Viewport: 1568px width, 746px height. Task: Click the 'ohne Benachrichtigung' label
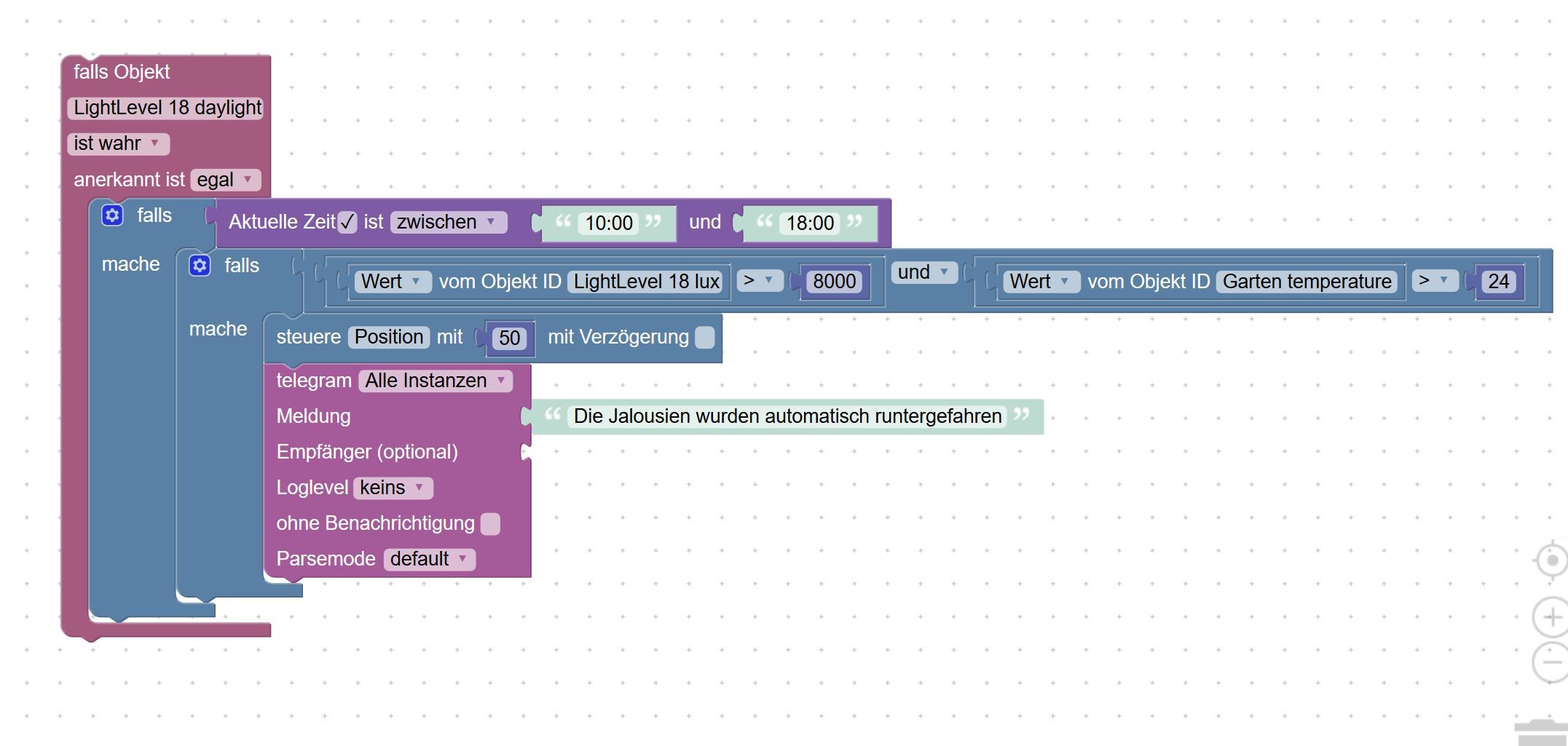[x=375, y=523]
